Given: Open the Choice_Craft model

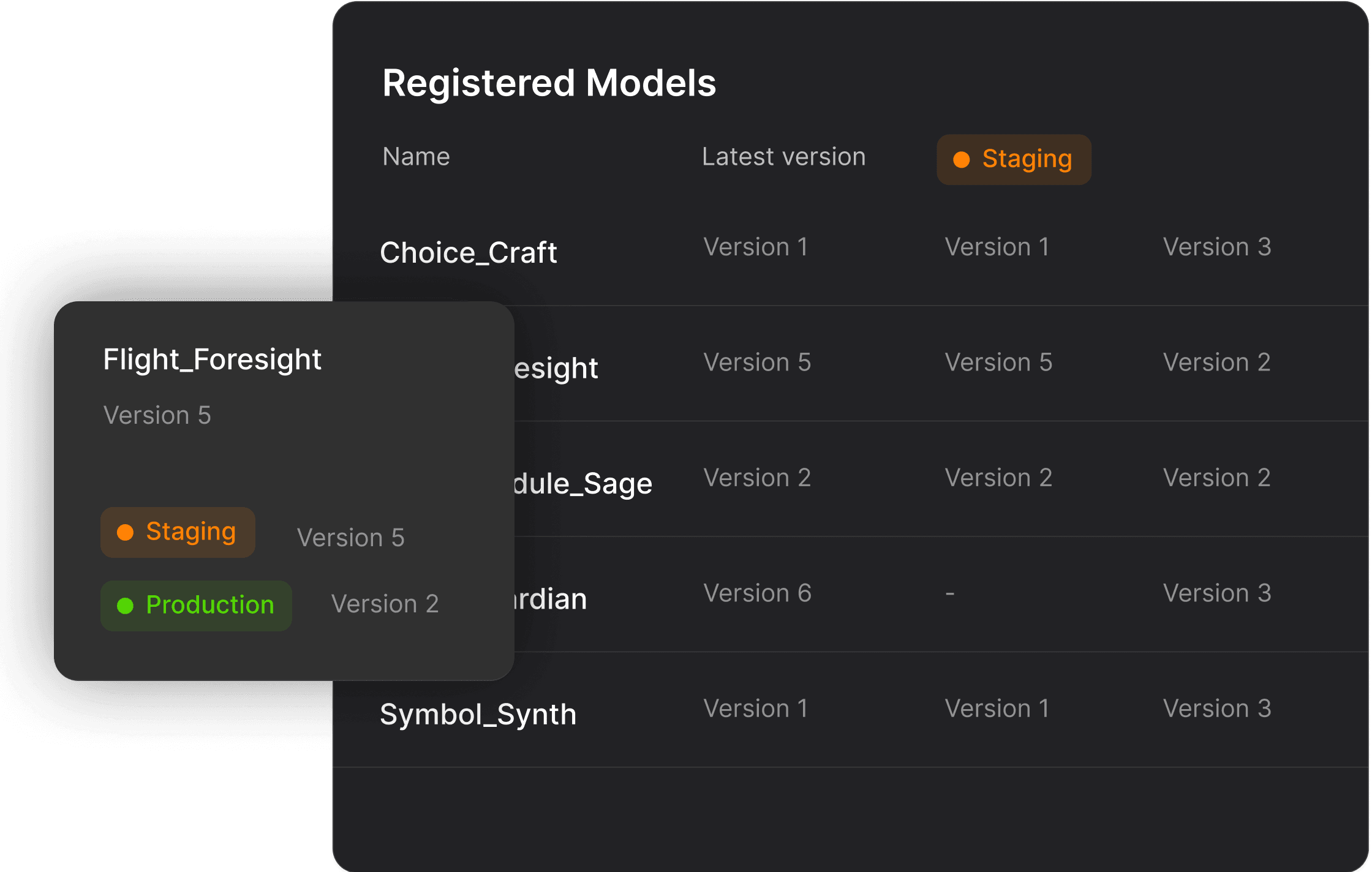Looking at the screenshot, I should pyautogui.click(x=468, y=252).
